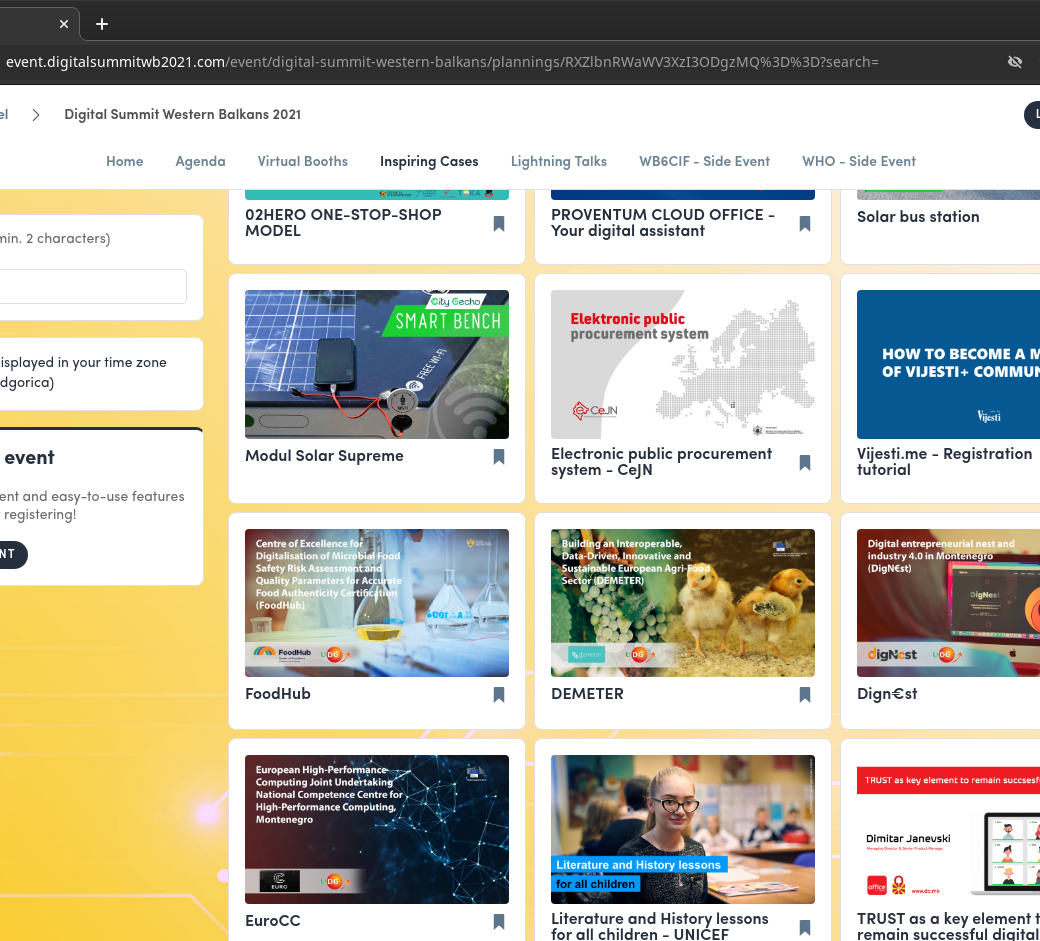This screenshot has width=1040, height=941.
Task: Click the Dign€st title text
Action: point(887,694)
